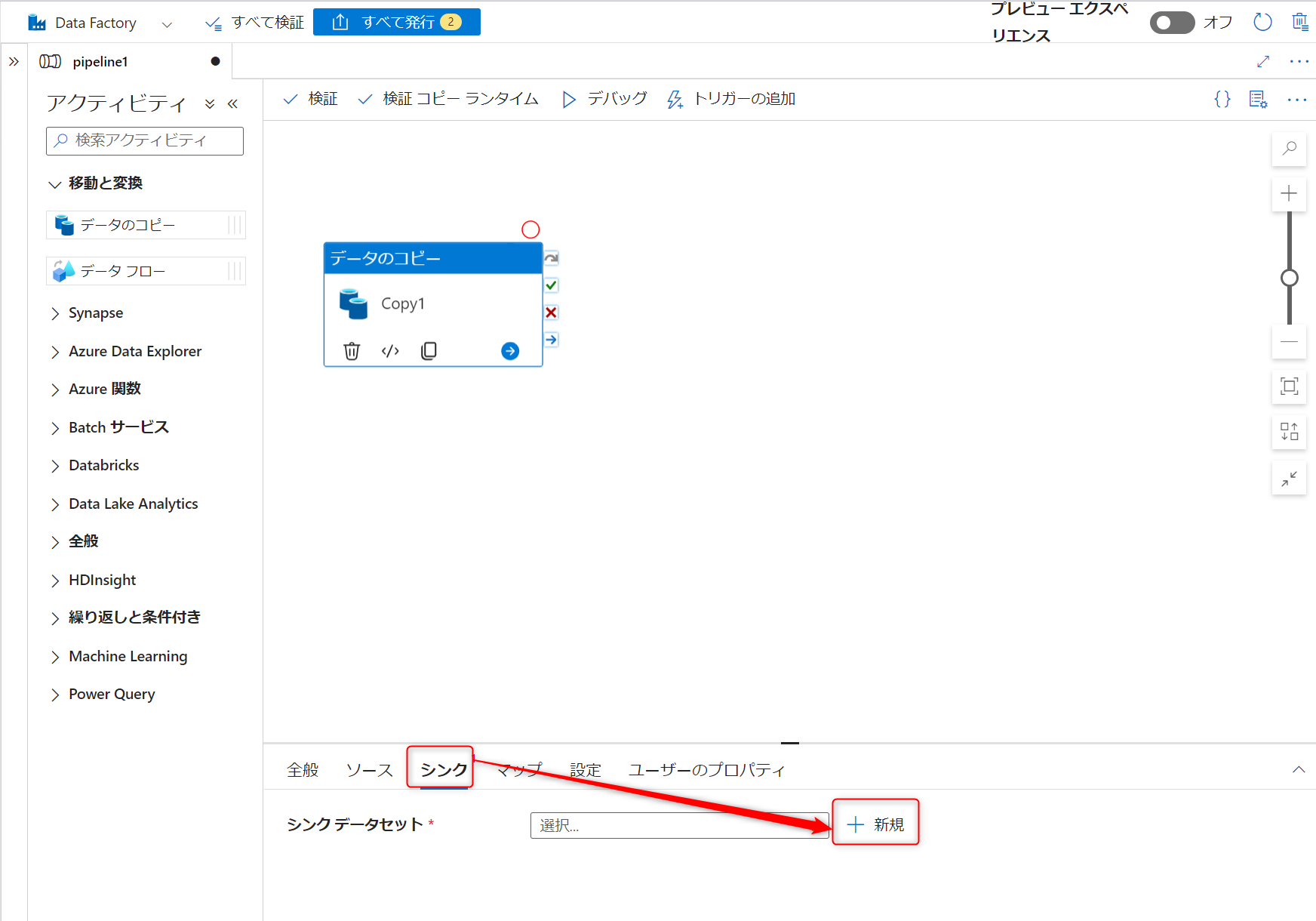The image size is (1316, 921).
Task: Open the ユーザーのプロパティ tab
Action: pos(706,770)
